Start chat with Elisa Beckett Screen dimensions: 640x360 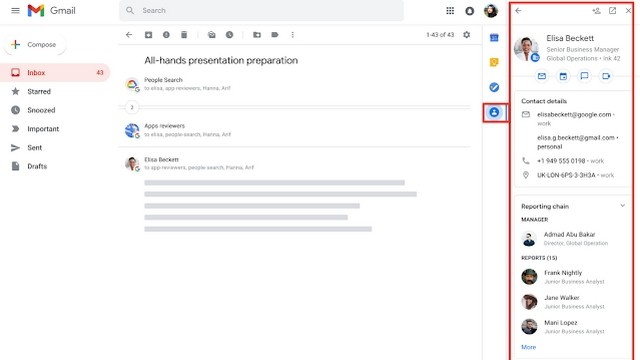point(584,76)
